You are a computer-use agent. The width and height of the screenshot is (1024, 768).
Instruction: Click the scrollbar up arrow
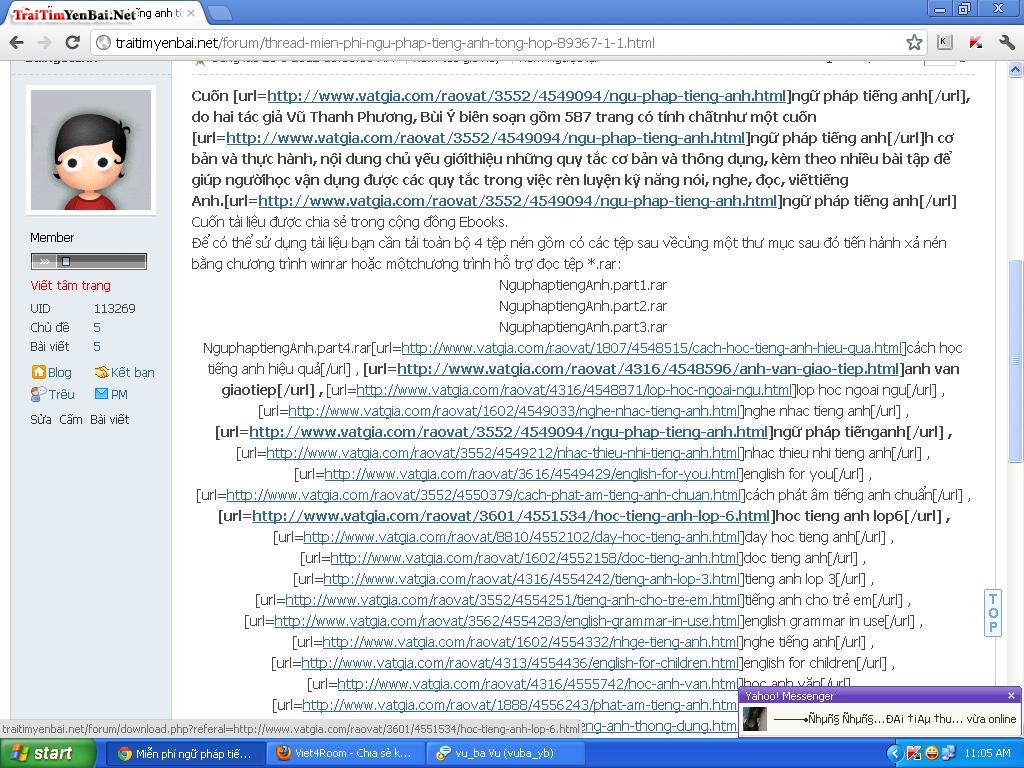coord(1016,69)
